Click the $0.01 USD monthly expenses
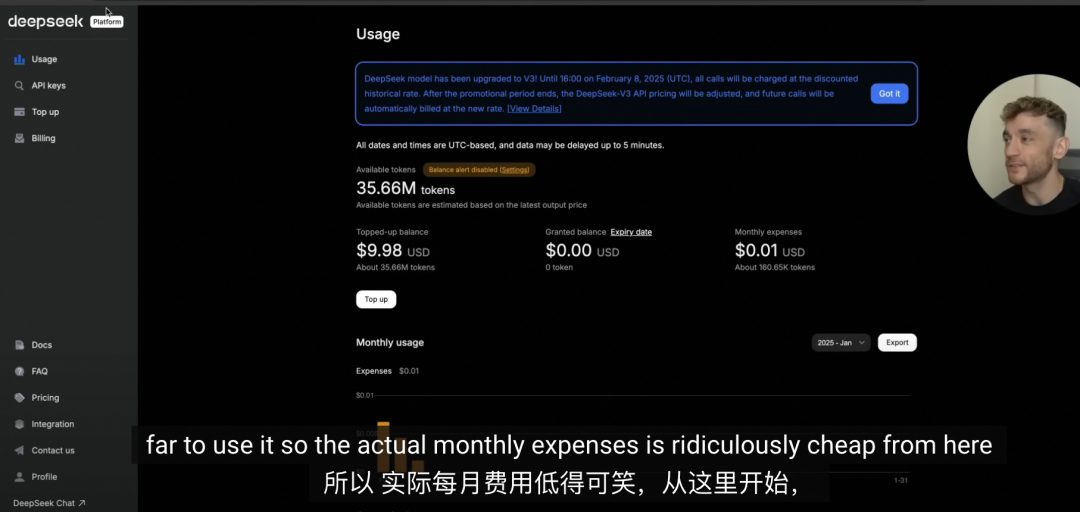1080x512 pixels. pyautogui.click(x=769, y=250)
